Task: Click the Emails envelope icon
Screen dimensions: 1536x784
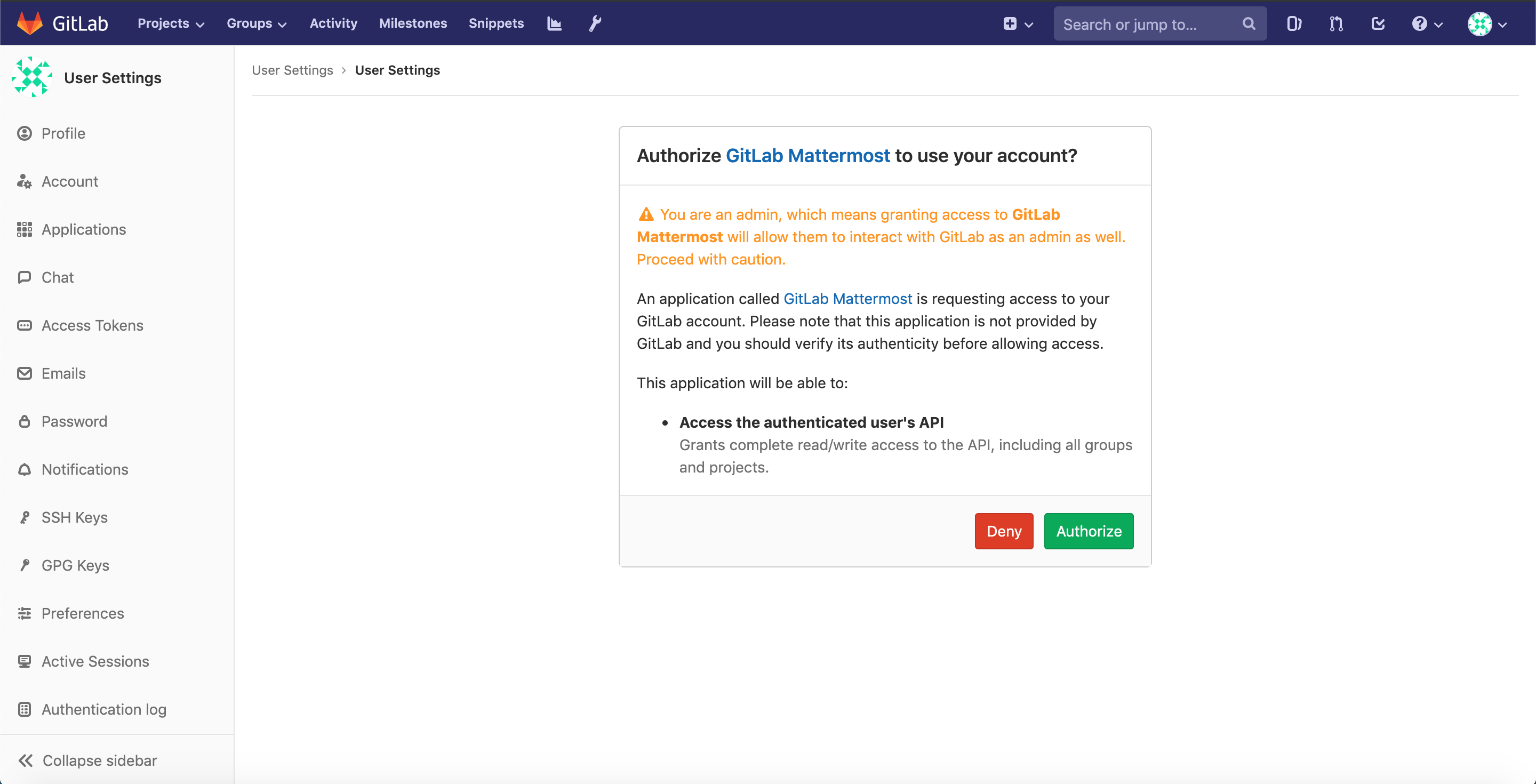Action: 25,373
